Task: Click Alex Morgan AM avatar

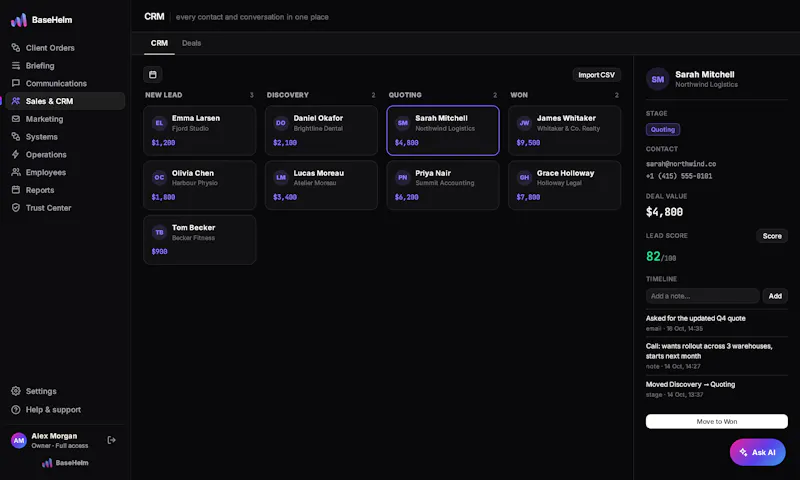Action: [19, 440]
